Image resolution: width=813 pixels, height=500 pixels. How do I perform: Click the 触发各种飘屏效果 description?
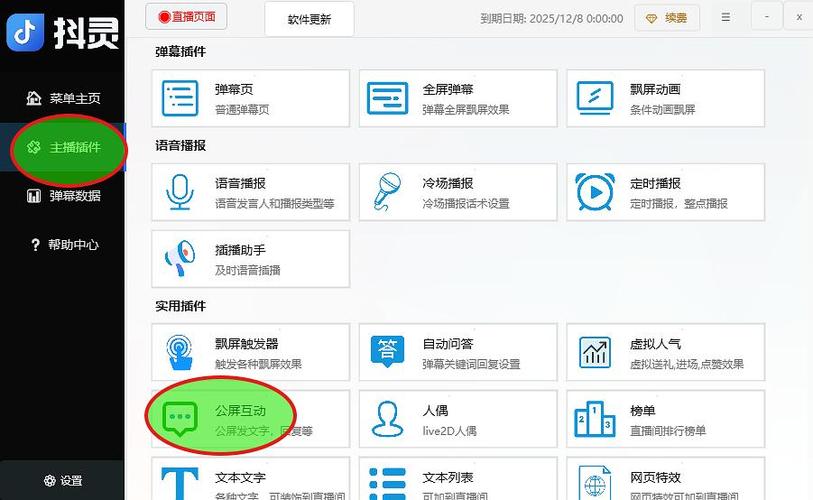(258, 364)
